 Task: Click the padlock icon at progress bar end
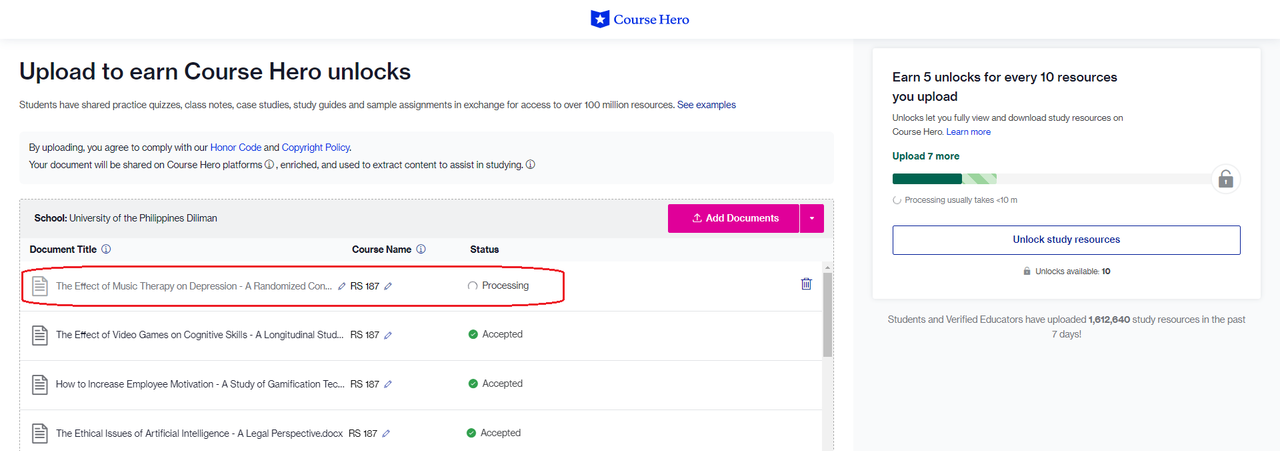[1226, 179]
